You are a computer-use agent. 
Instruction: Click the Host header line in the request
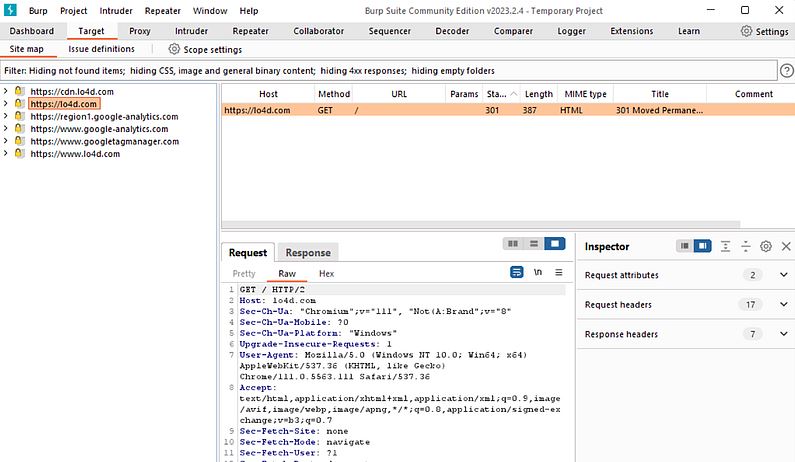click(277, 300)
